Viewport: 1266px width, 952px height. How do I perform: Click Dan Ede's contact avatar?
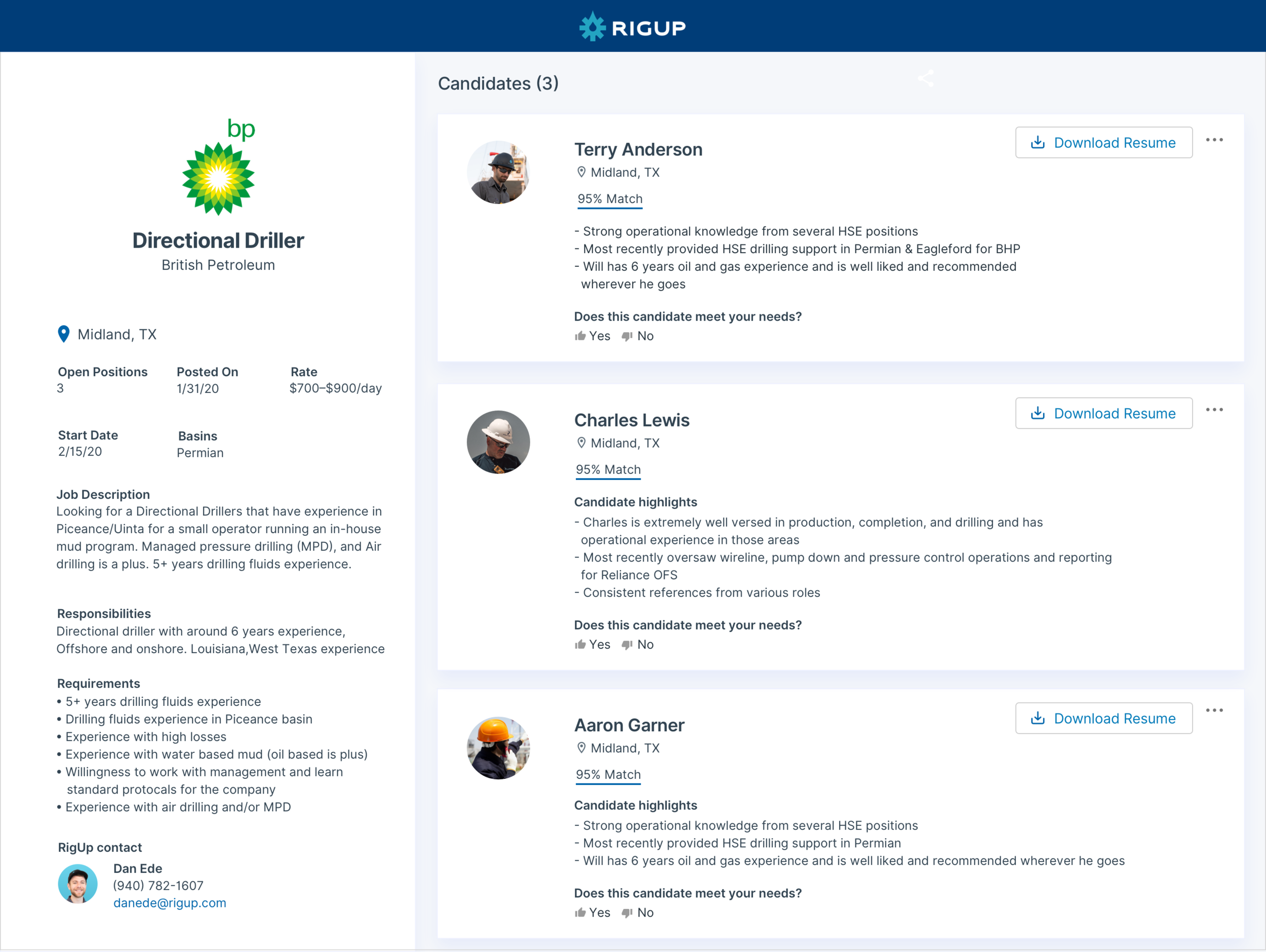pos(78,884)
